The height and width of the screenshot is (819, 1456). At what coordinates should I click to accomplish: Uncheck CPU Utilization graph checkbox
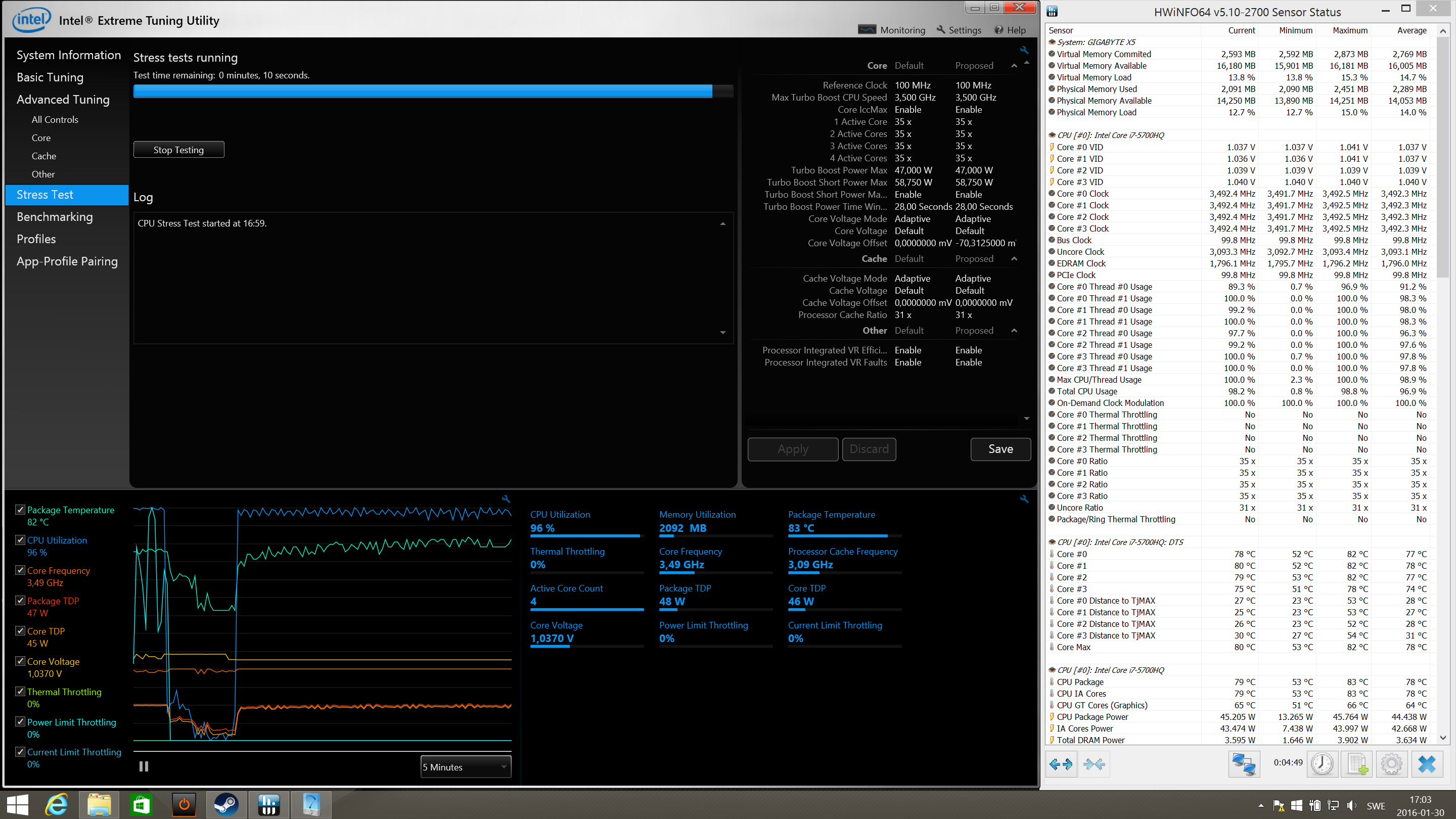(20, 540)
